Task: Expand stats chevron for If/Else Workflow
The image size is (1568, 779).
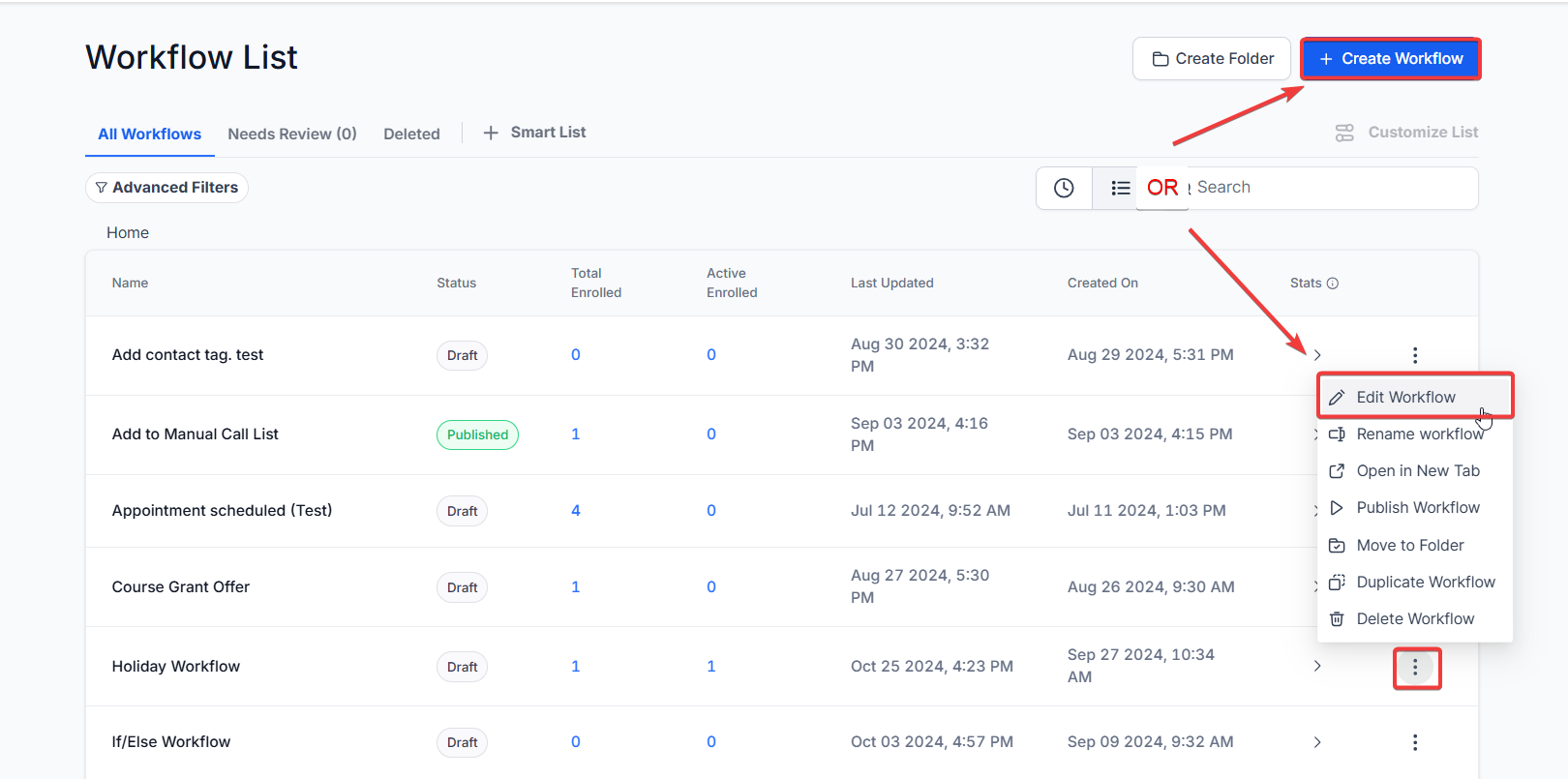Action: [1317, 742]
